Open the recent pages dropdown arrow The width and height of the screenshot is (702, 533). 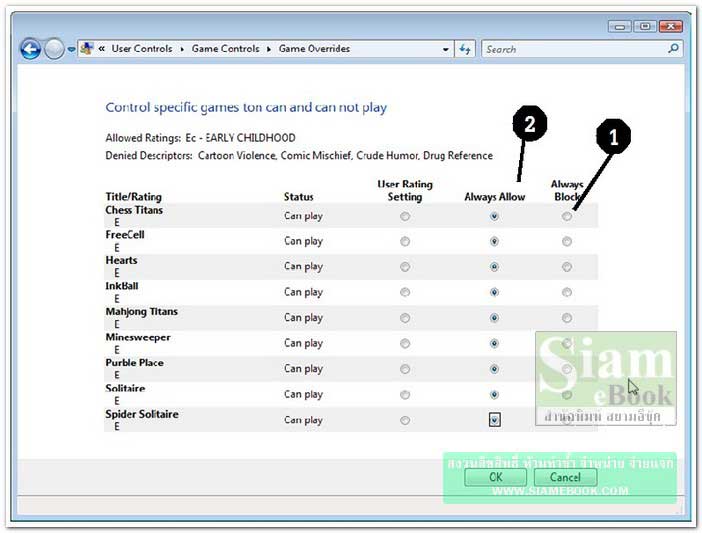pyautogui.click(x=71, y=49)
